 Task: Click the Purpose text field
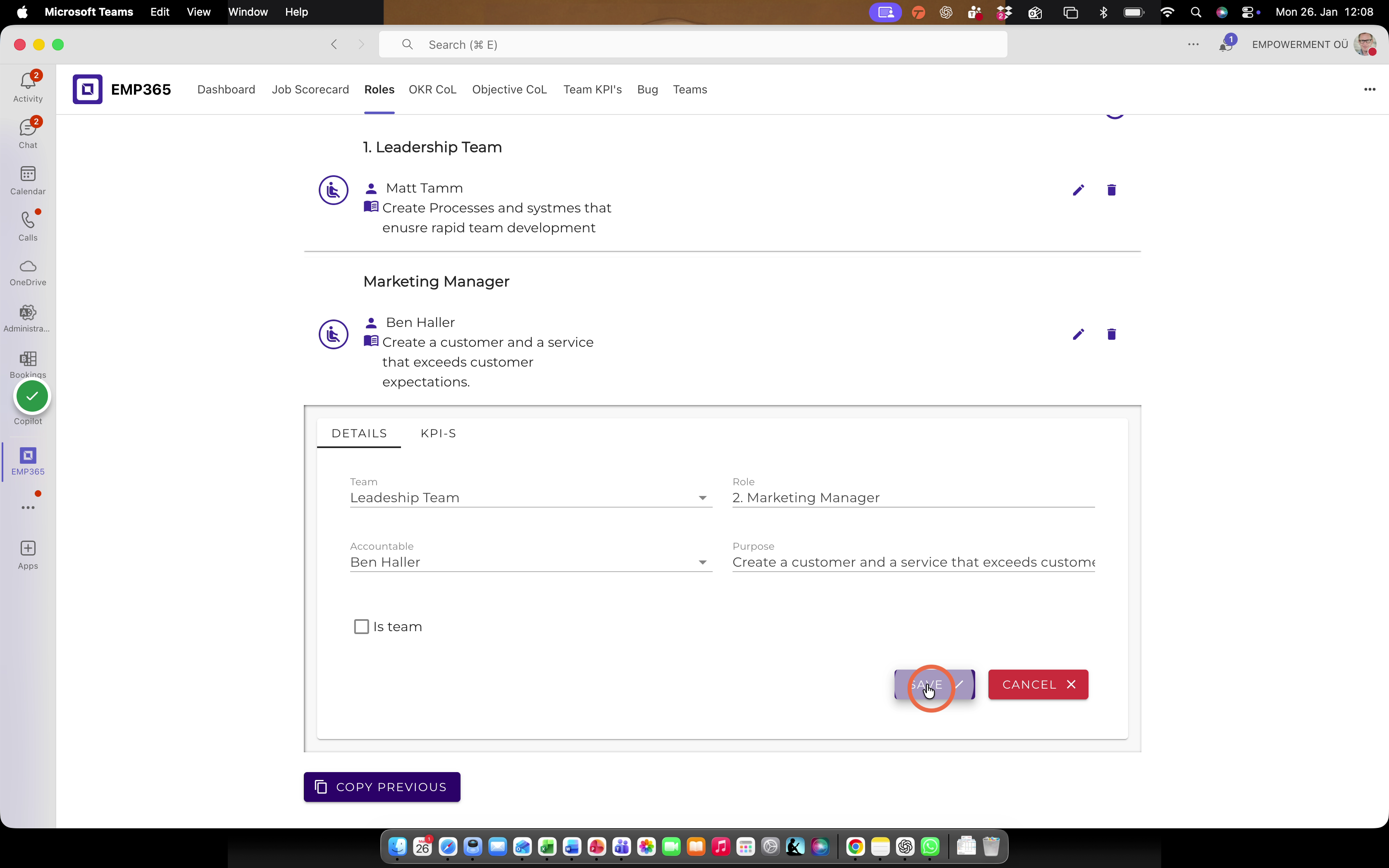(913, 562)
